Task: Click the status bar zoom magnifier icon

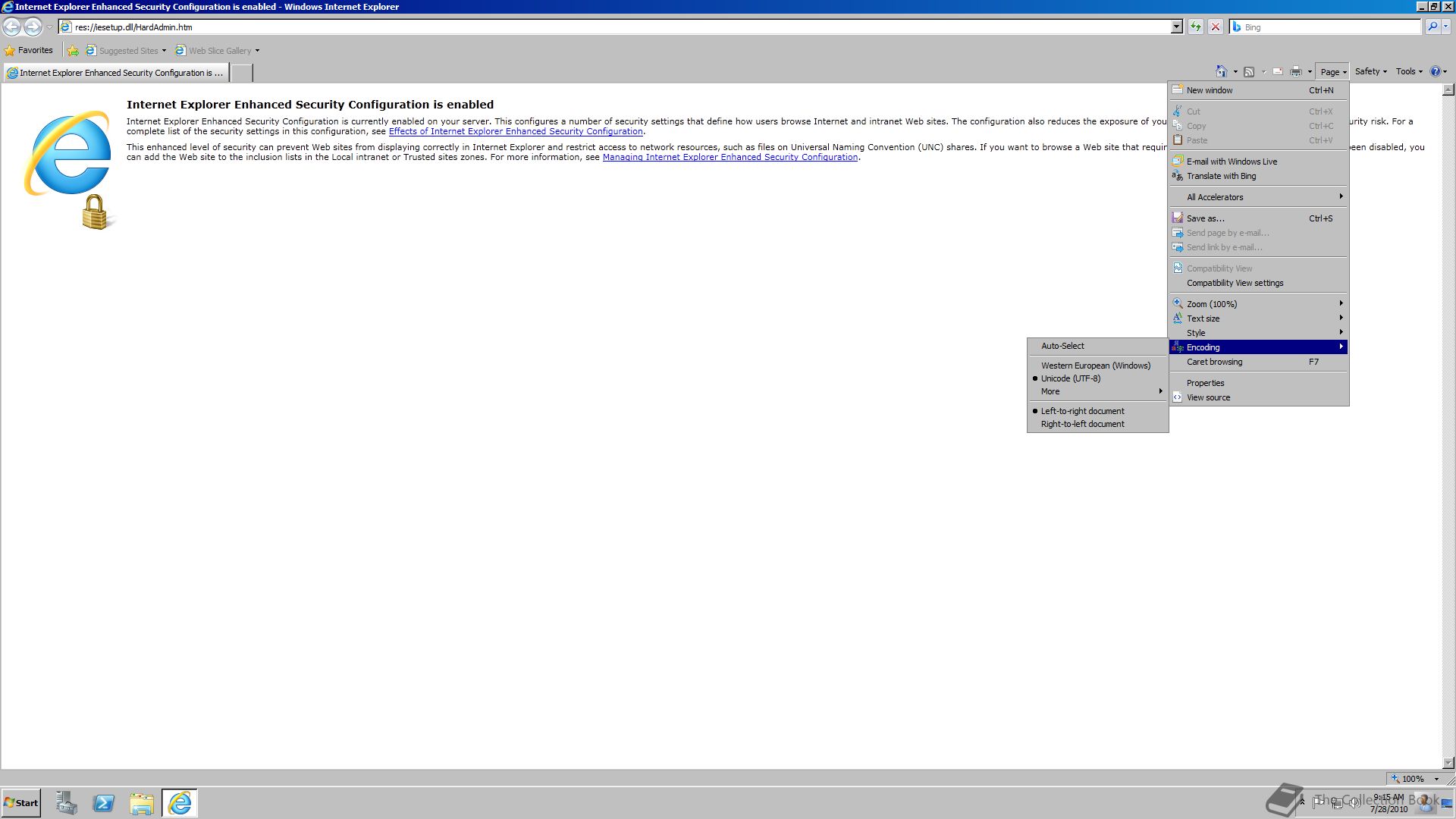Action: pyautogui.click(x=1395, y=779)
